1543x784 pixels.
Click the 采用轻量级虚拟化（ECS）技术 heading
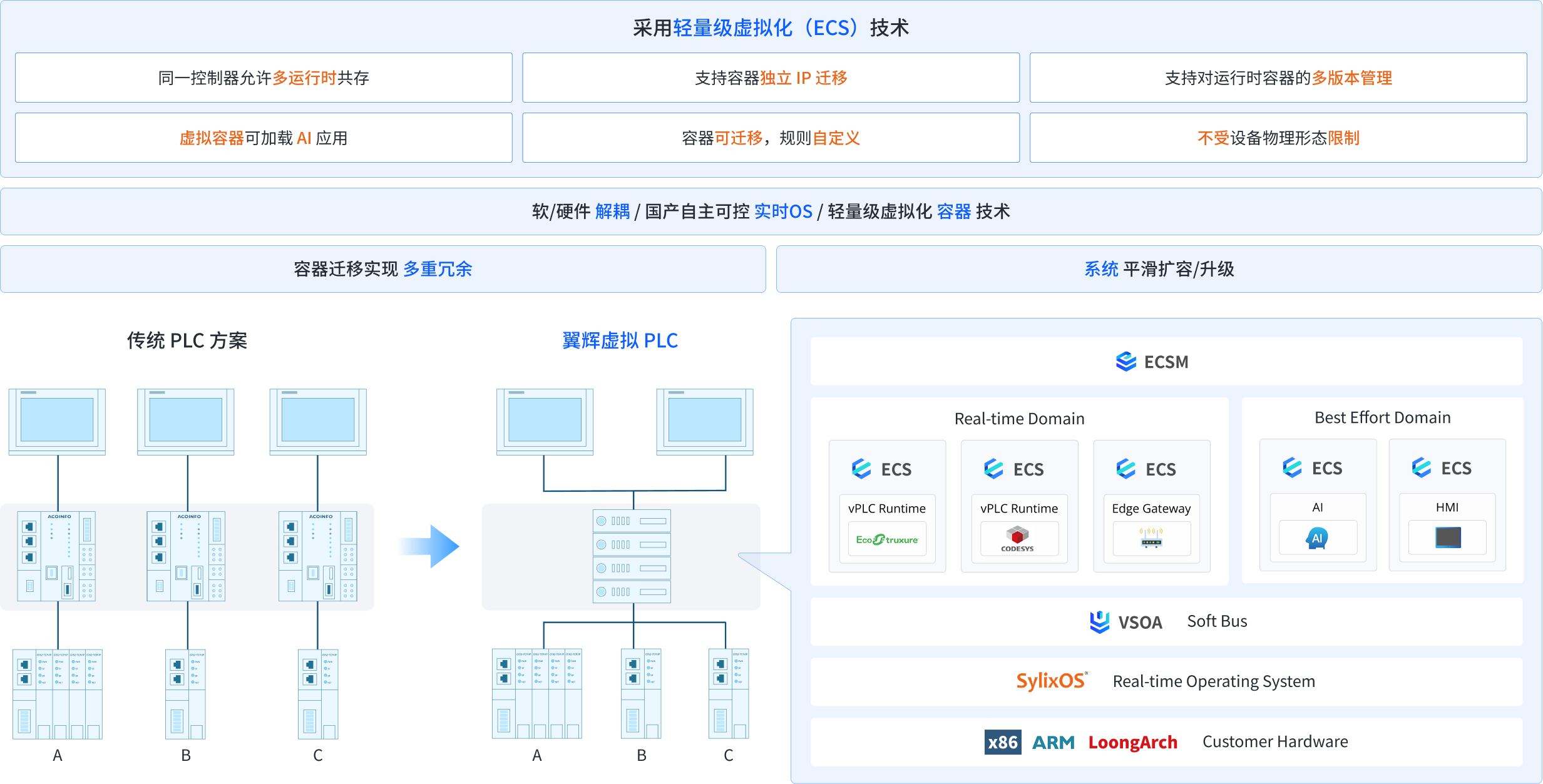point(771,28)
